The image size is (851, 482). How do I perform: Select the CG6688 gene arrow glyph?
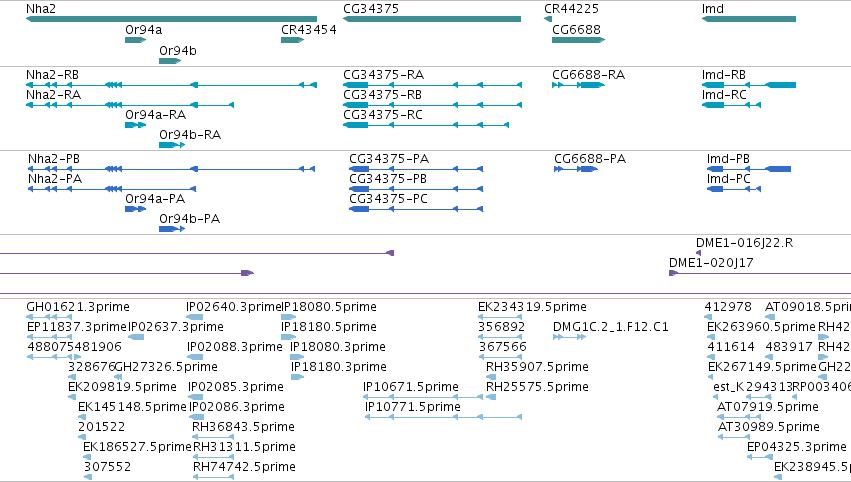[x=579, y=40]
